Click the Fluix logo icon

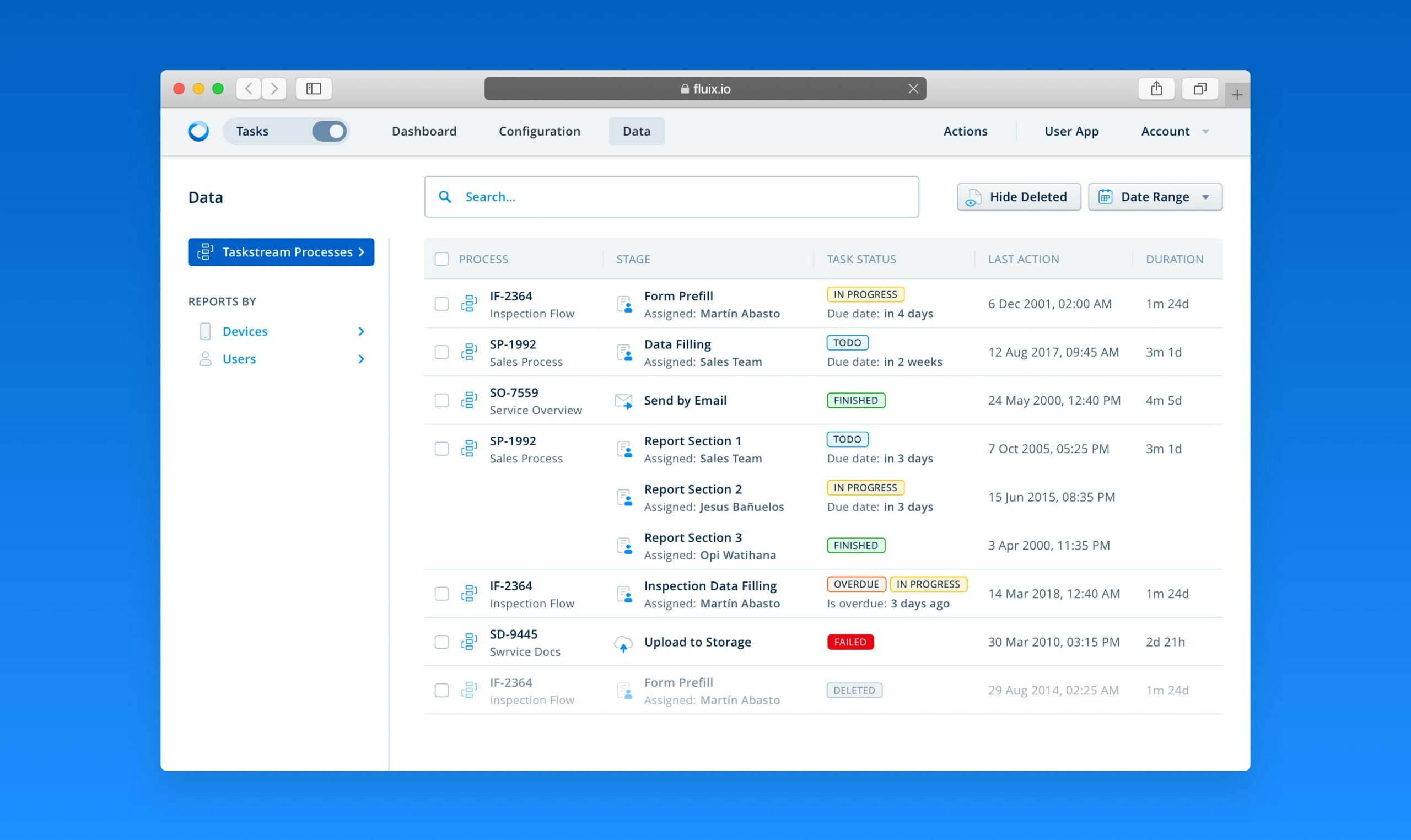point(198,131)
